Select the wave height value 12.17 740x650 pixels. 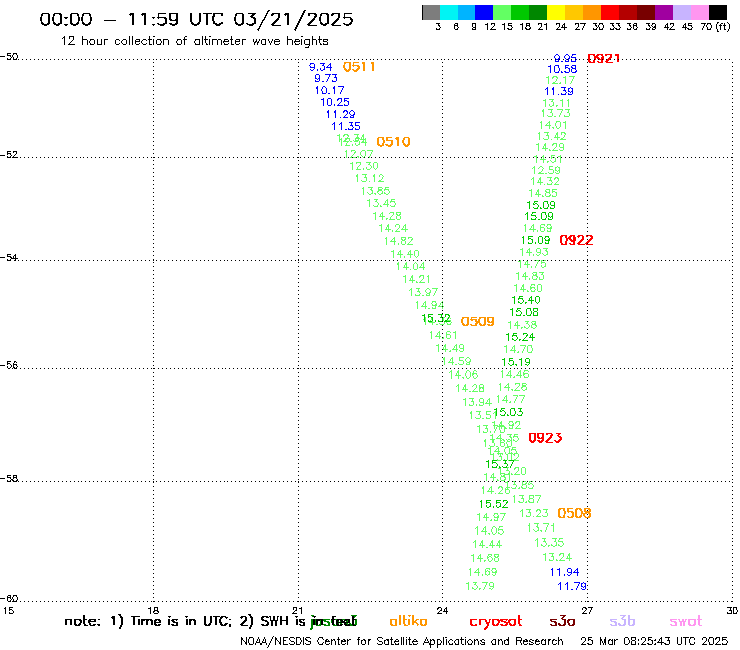pos(560,81)
